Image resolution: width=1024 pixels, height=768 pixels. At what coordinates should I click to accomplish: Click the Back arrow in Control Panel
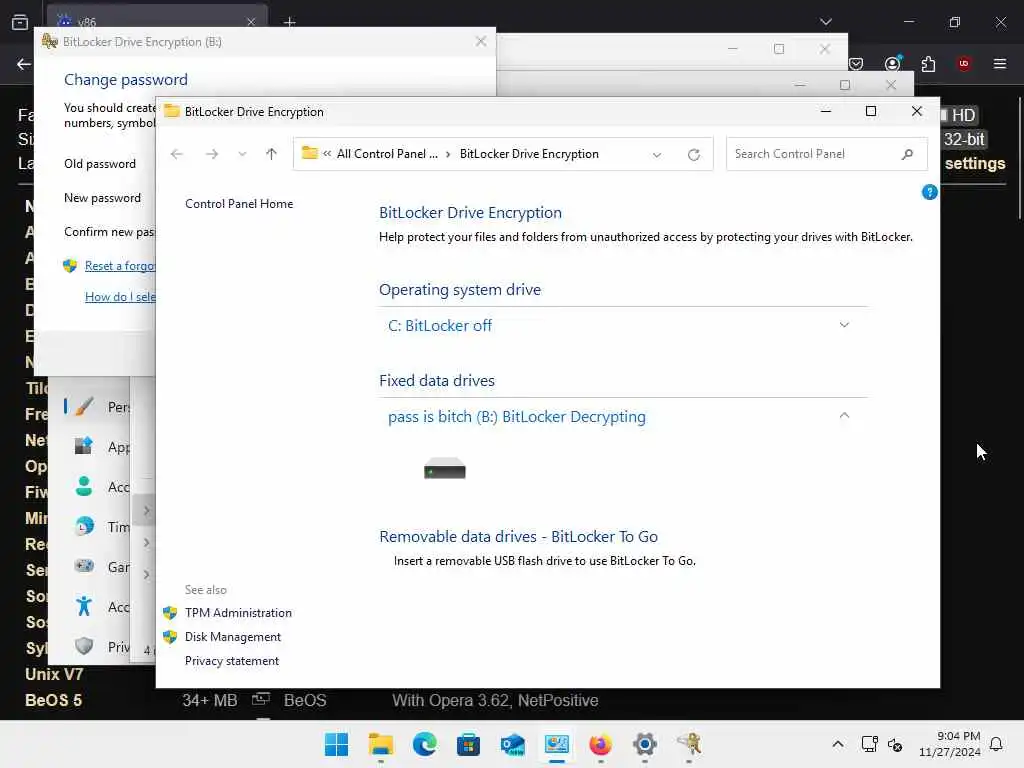(176, 154)
